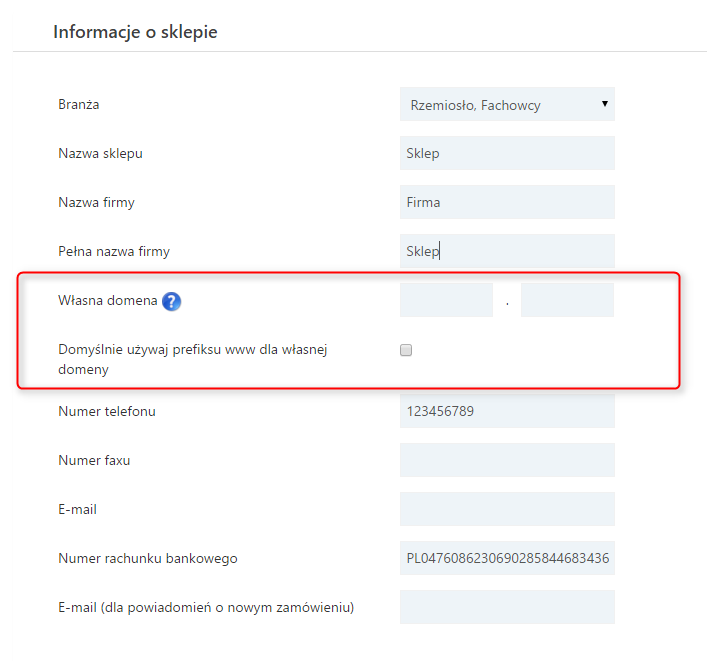The image size is (707, 661).
Task: Click the Informacje o sklepie heading
Action: coord(135,32)
